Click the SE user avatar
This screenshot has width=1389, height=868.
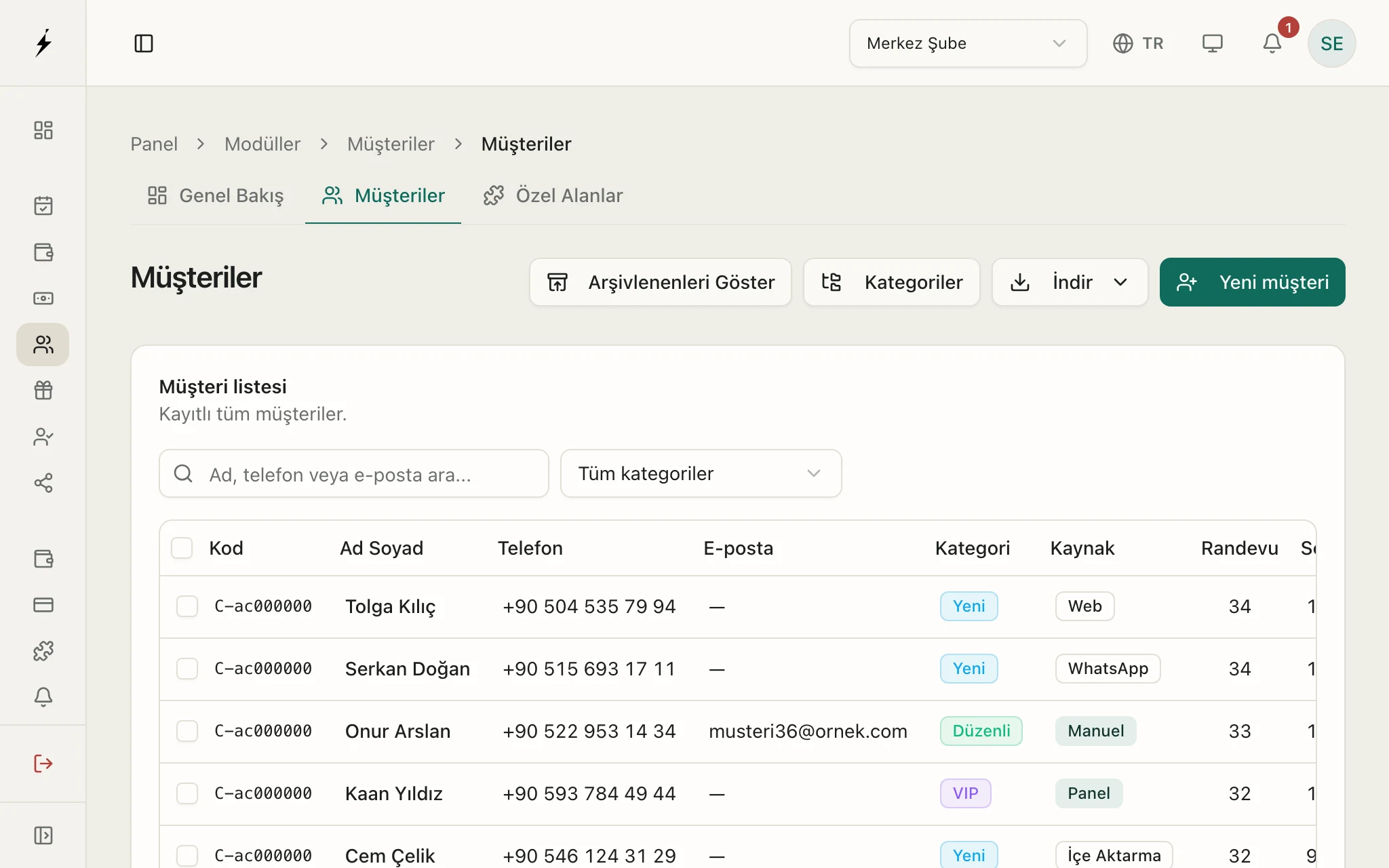pos(1331,43)
